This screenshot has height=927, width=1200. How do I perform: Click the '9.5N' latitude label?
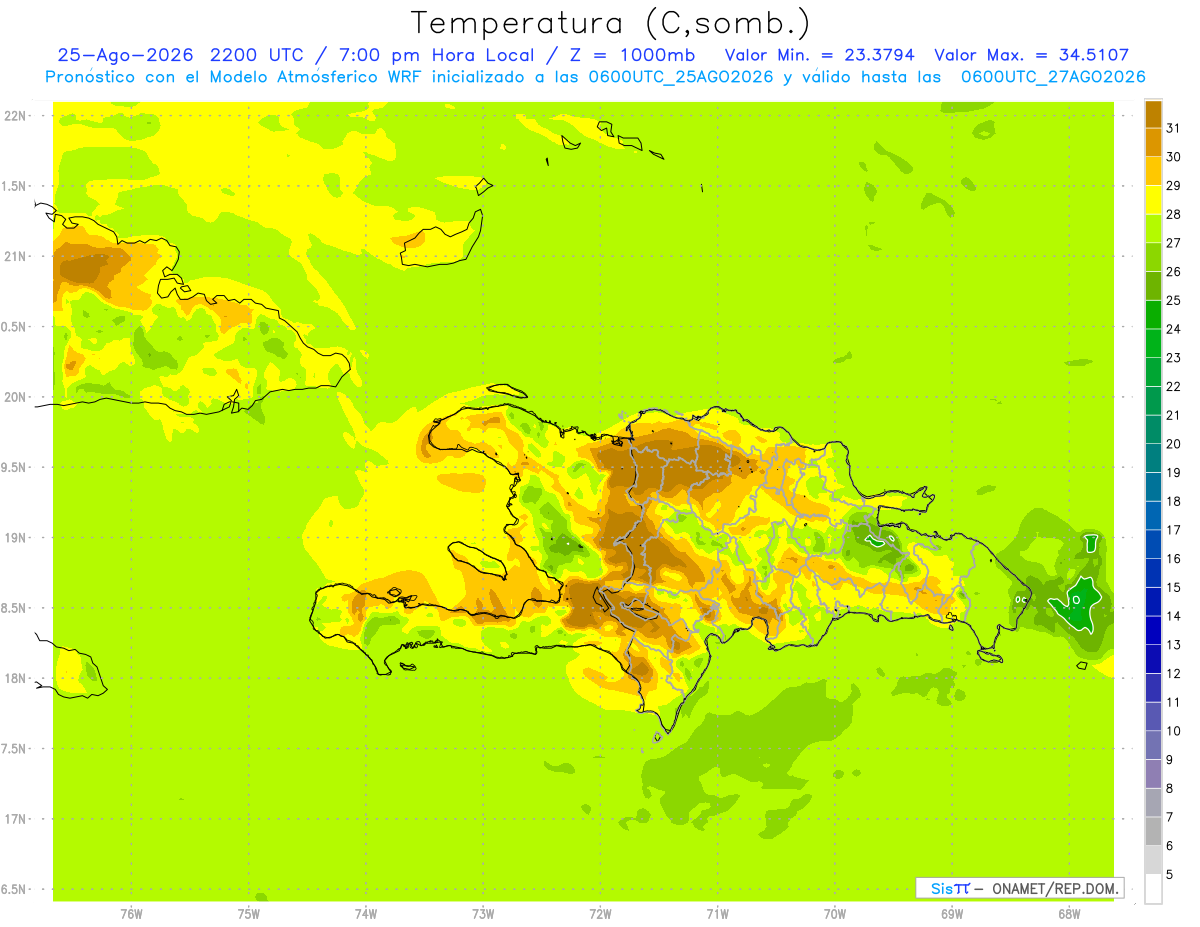click(x=15, y=468)
